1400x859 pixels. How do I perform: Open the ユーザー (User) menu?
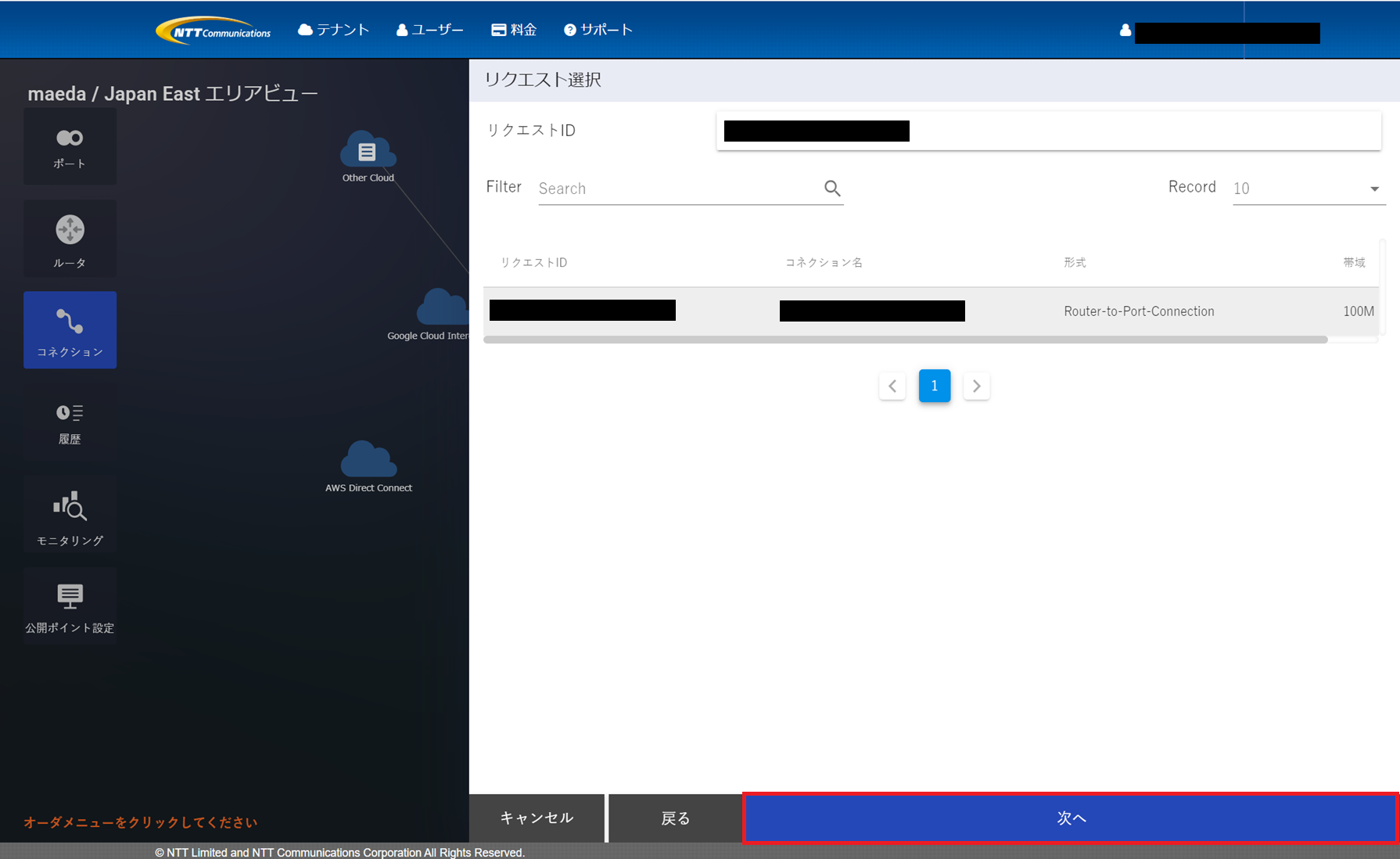(430, 30)
